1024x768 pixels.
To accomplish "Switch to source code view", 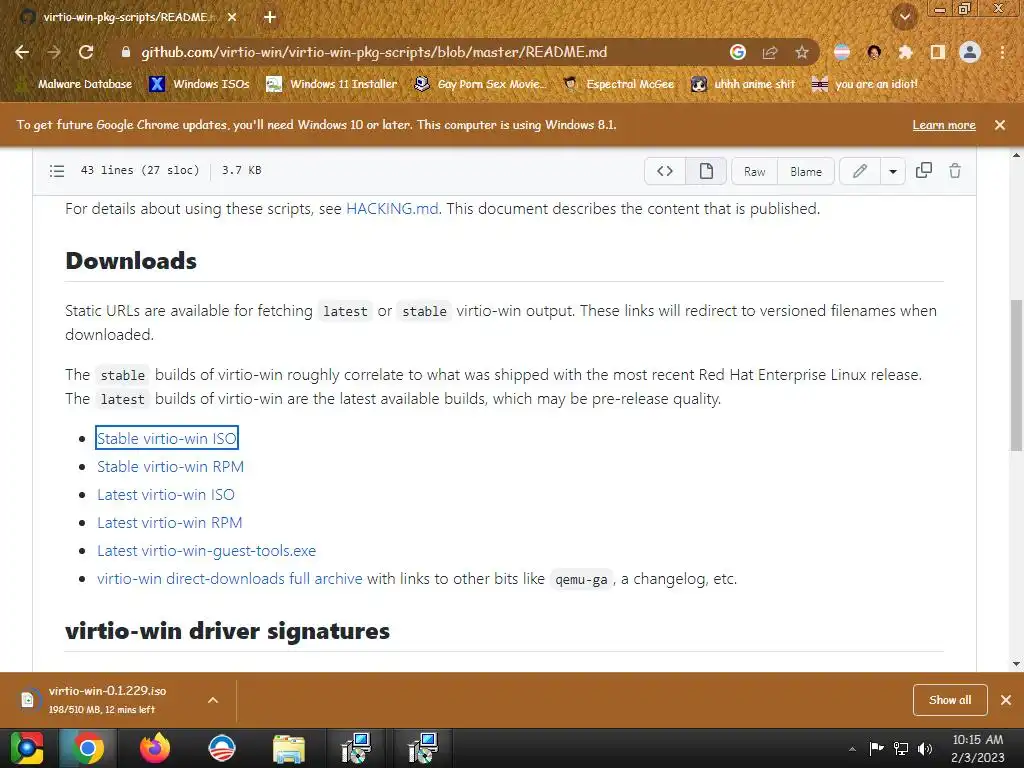I will (x=665, y=171).
